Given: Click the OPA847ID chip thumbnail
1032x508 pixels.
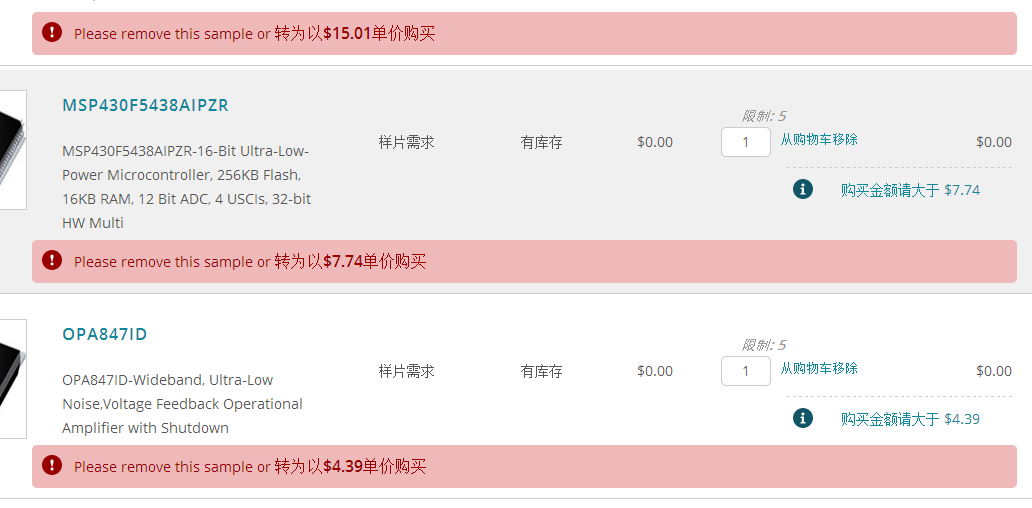Looking at the screenshot, I should 12,378.
